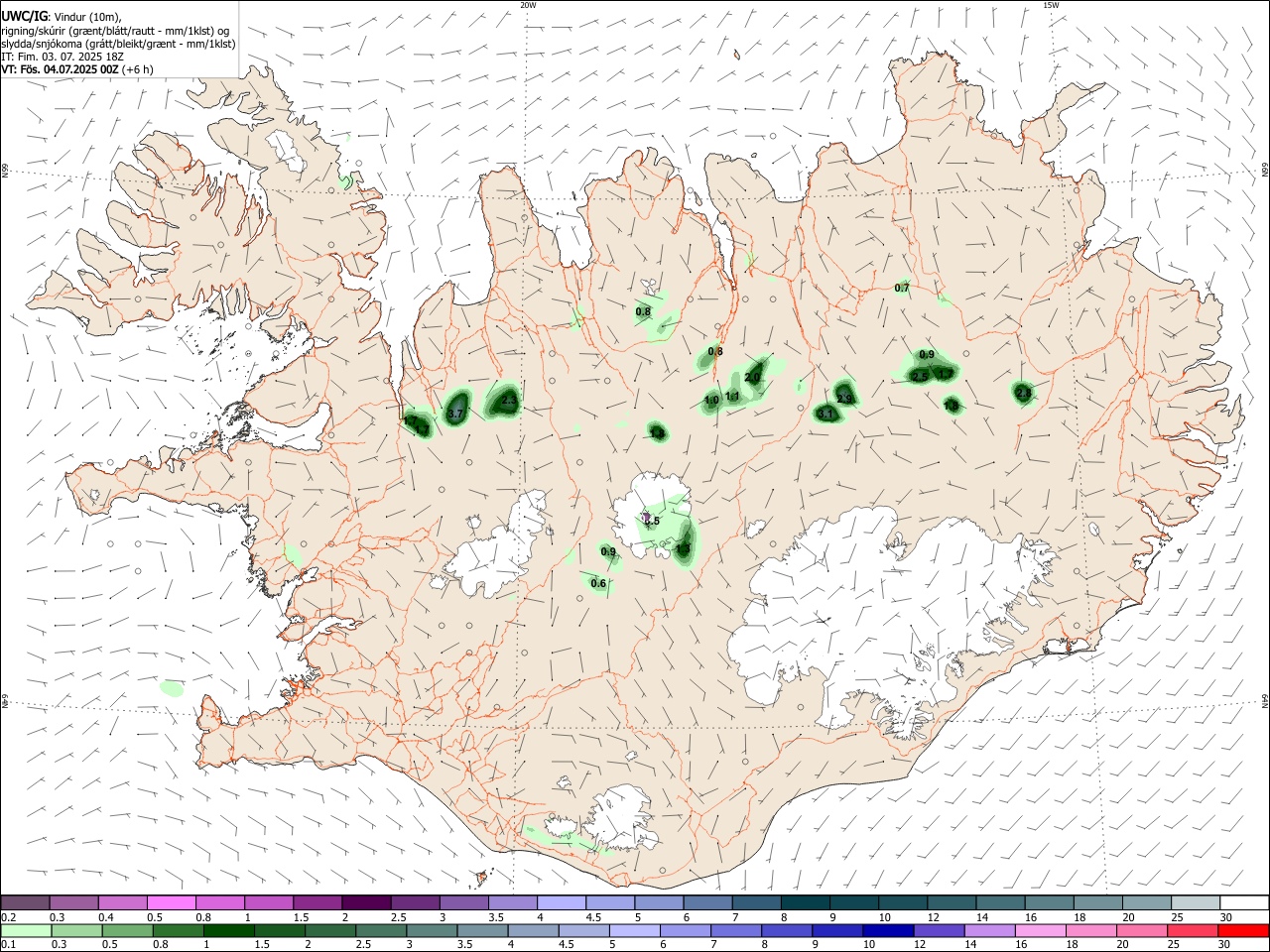Click the 0.7 precipitation value label

[x=902, y=289]
